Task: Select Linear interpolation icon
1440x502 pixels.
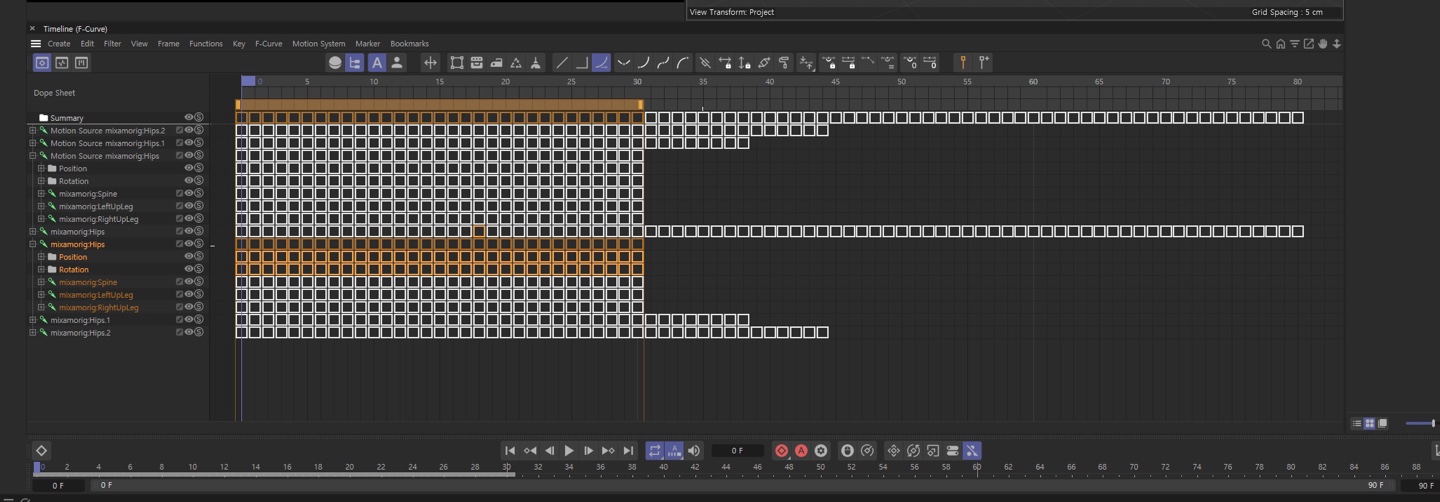Action: coord(562,63)
